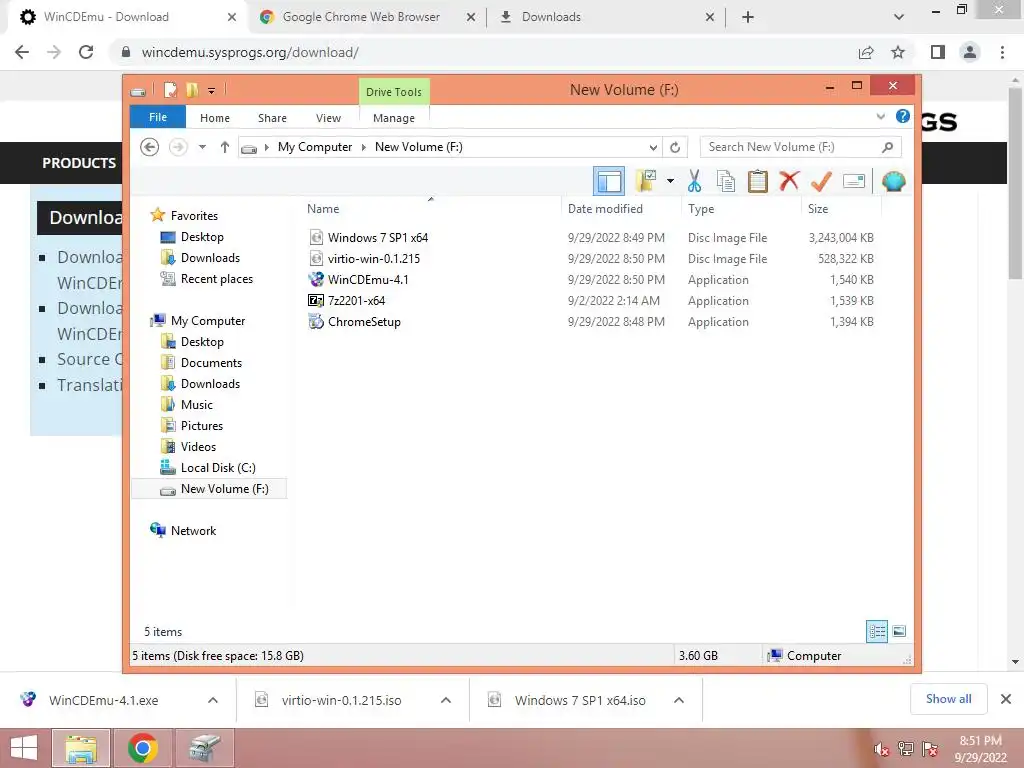Click the Properties icon in quick access toolbar
This screenshot has width=1024, height=768.
[170, 90]
